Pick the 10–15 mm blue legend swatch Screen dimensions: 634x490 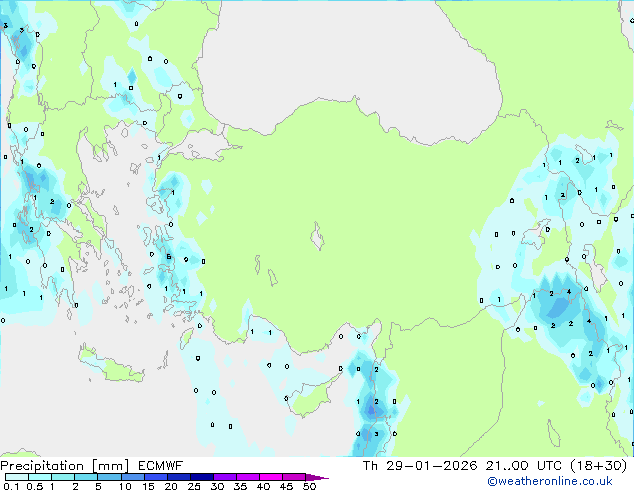pyautogui.click(x=132, y=477)
